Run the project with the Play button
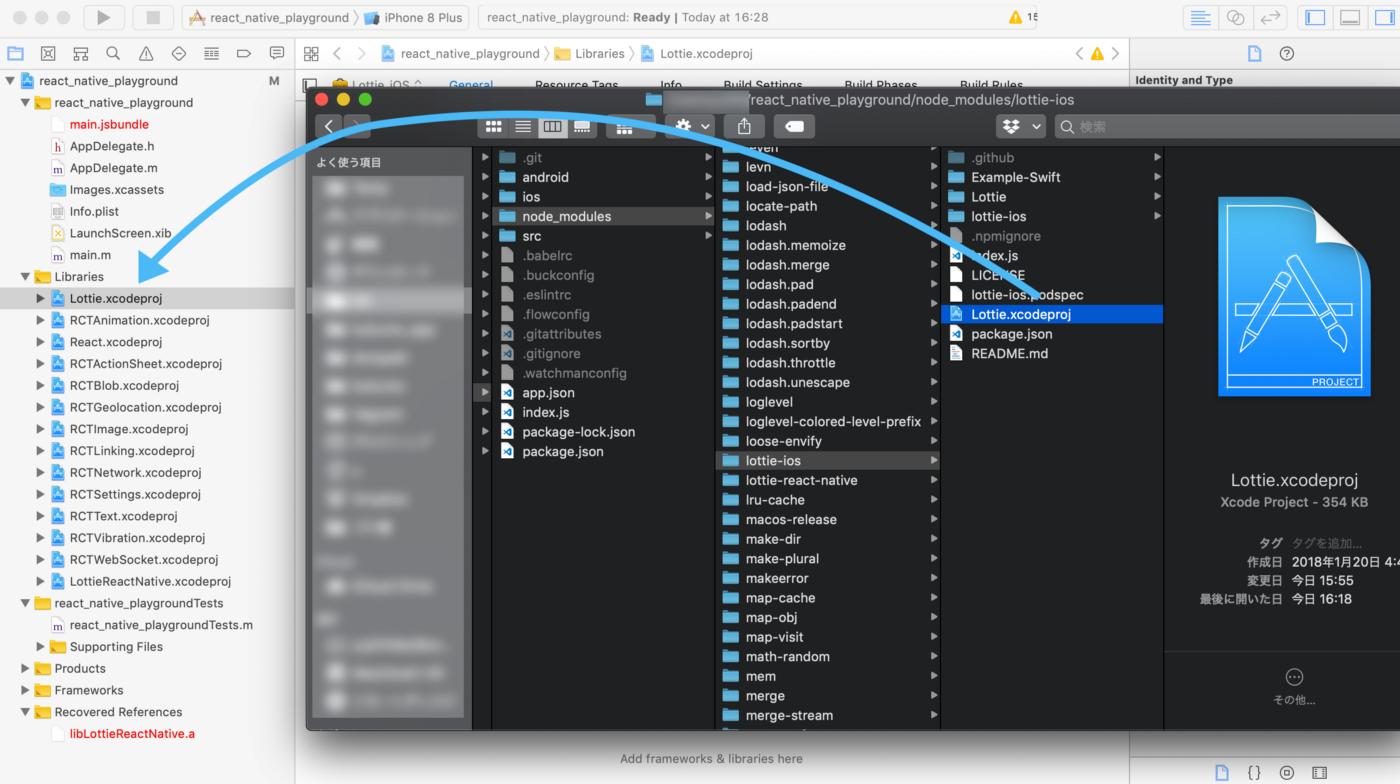The image size is (1400, 784). click(x=104, y=17)
